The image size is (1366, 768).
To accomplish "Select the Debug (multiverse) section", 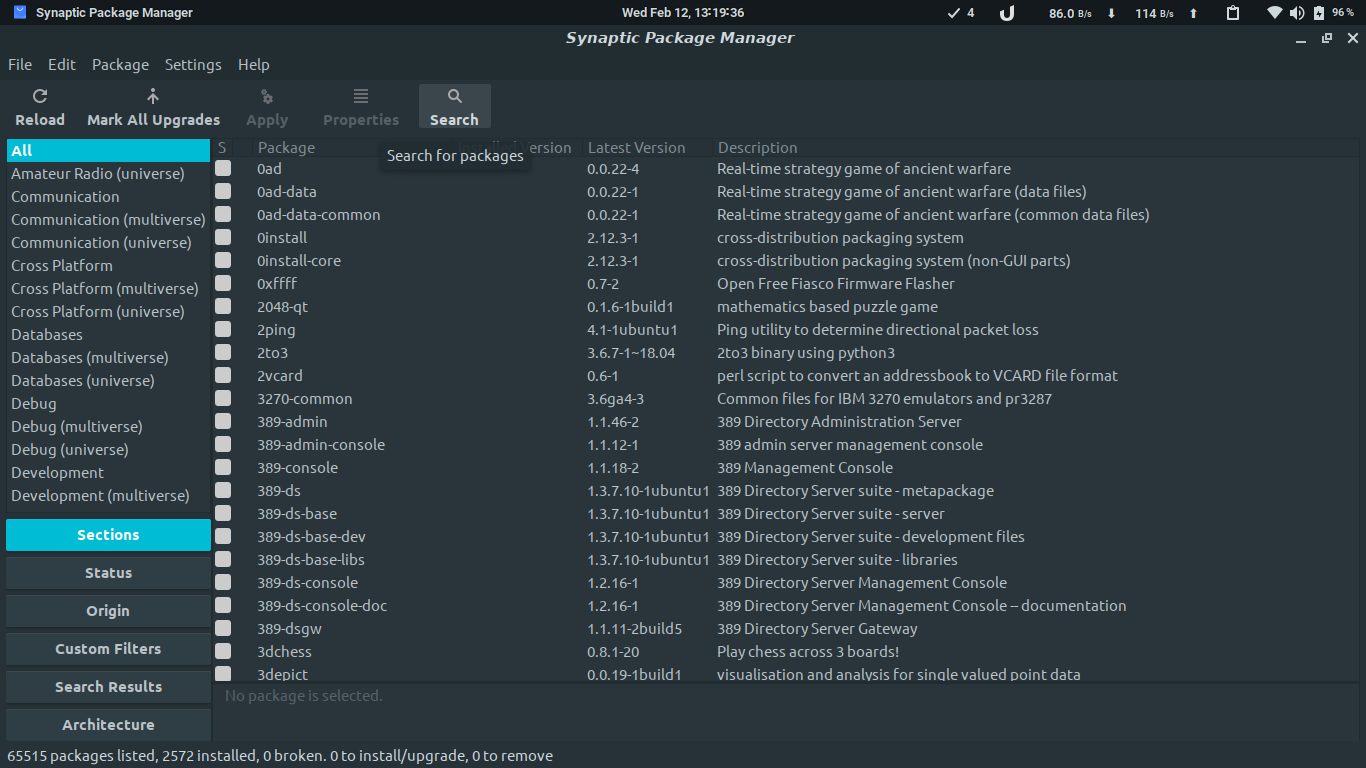I will coord(108,426).
